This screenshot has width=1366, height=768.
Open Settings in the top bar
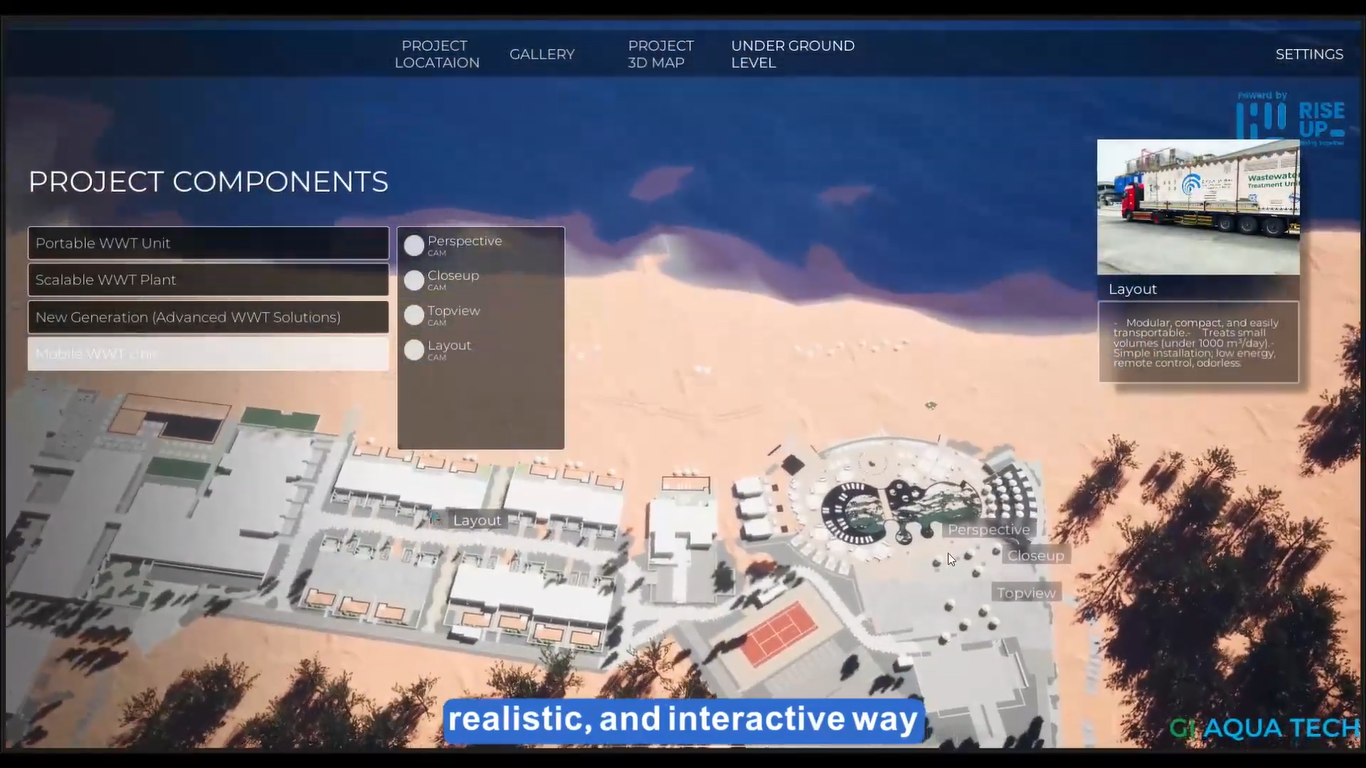tap(1309, 54)
